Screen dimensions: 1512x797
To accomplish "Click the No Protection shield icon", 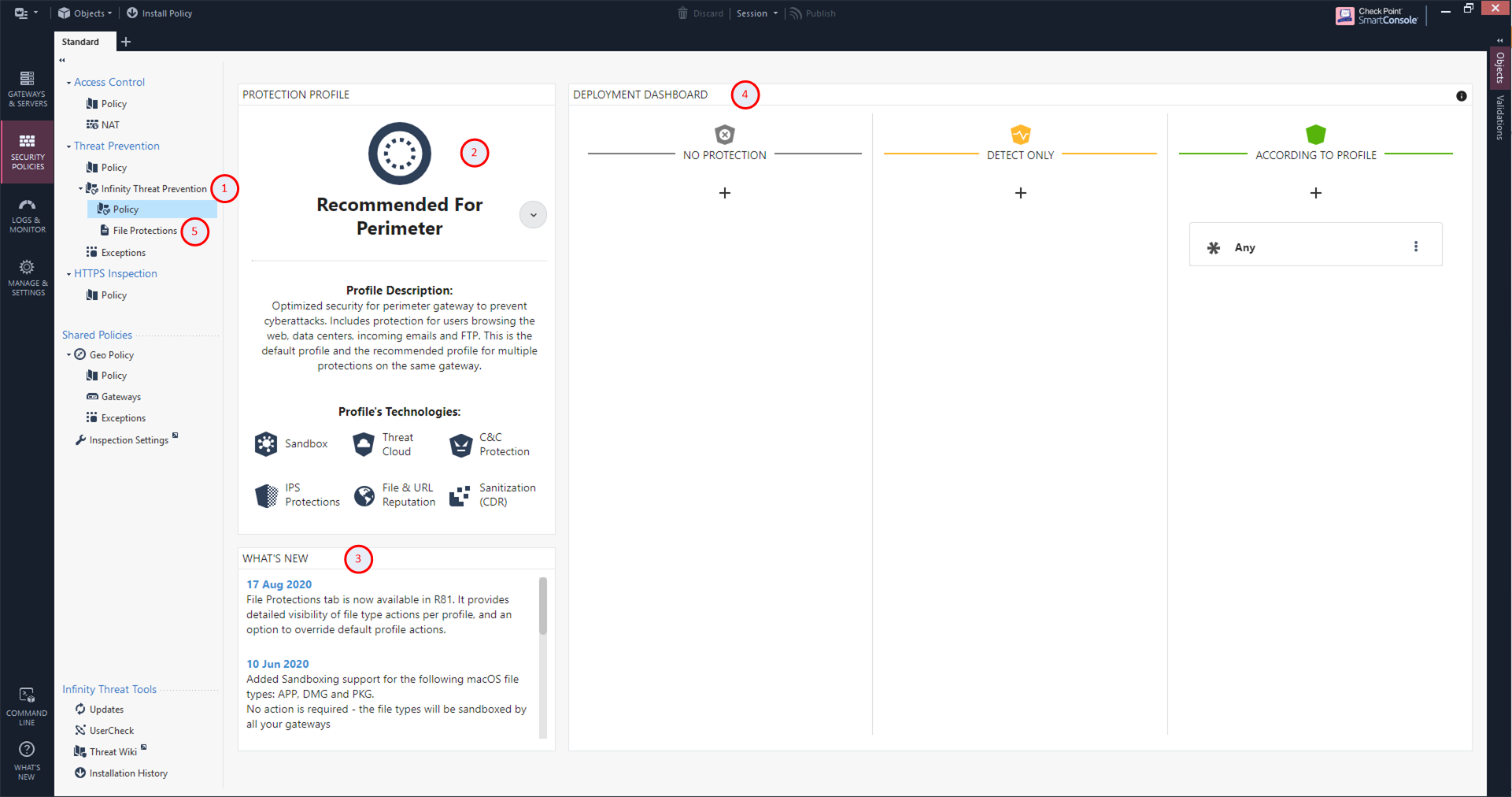I will point(725,135).
